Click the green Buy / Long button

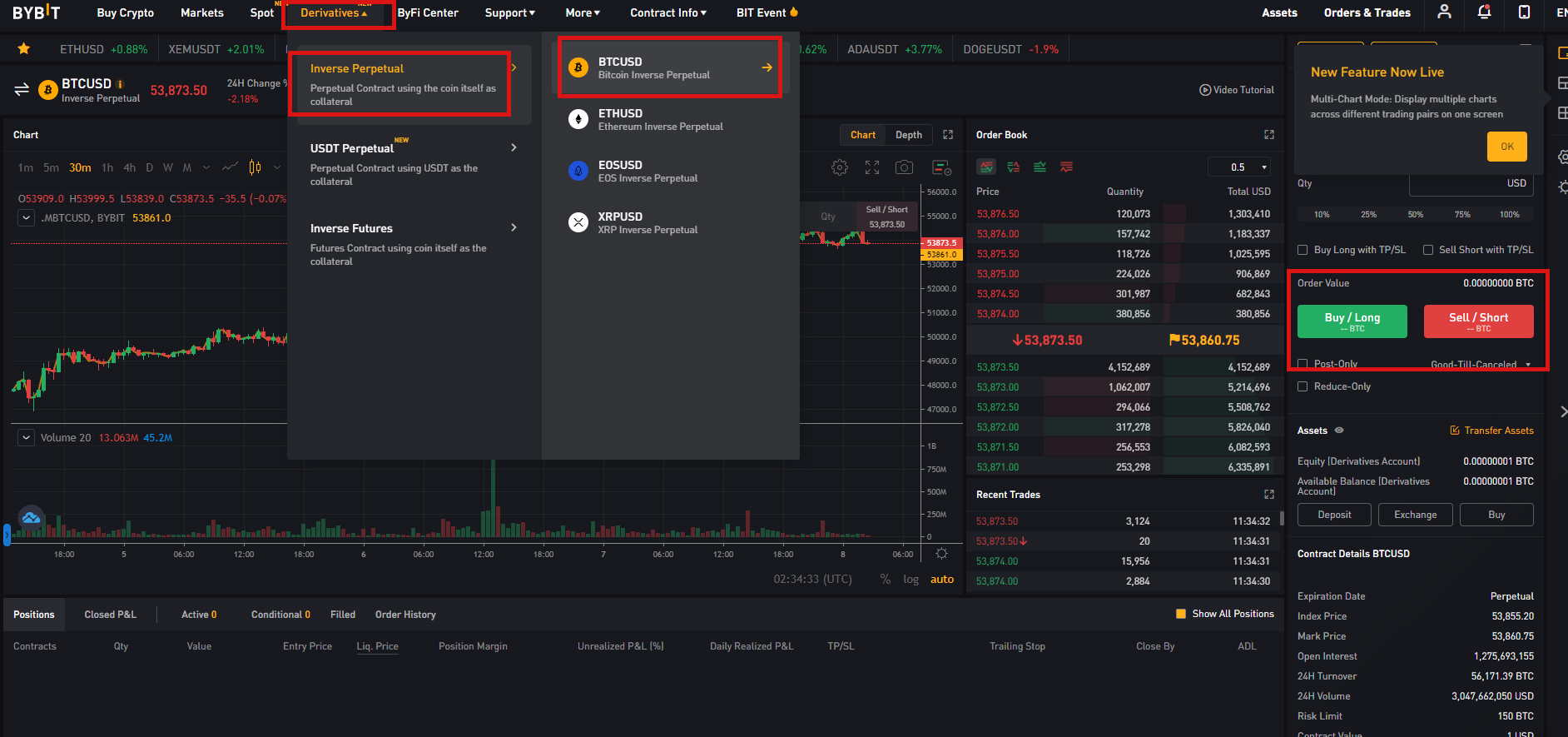(1352, 321)
